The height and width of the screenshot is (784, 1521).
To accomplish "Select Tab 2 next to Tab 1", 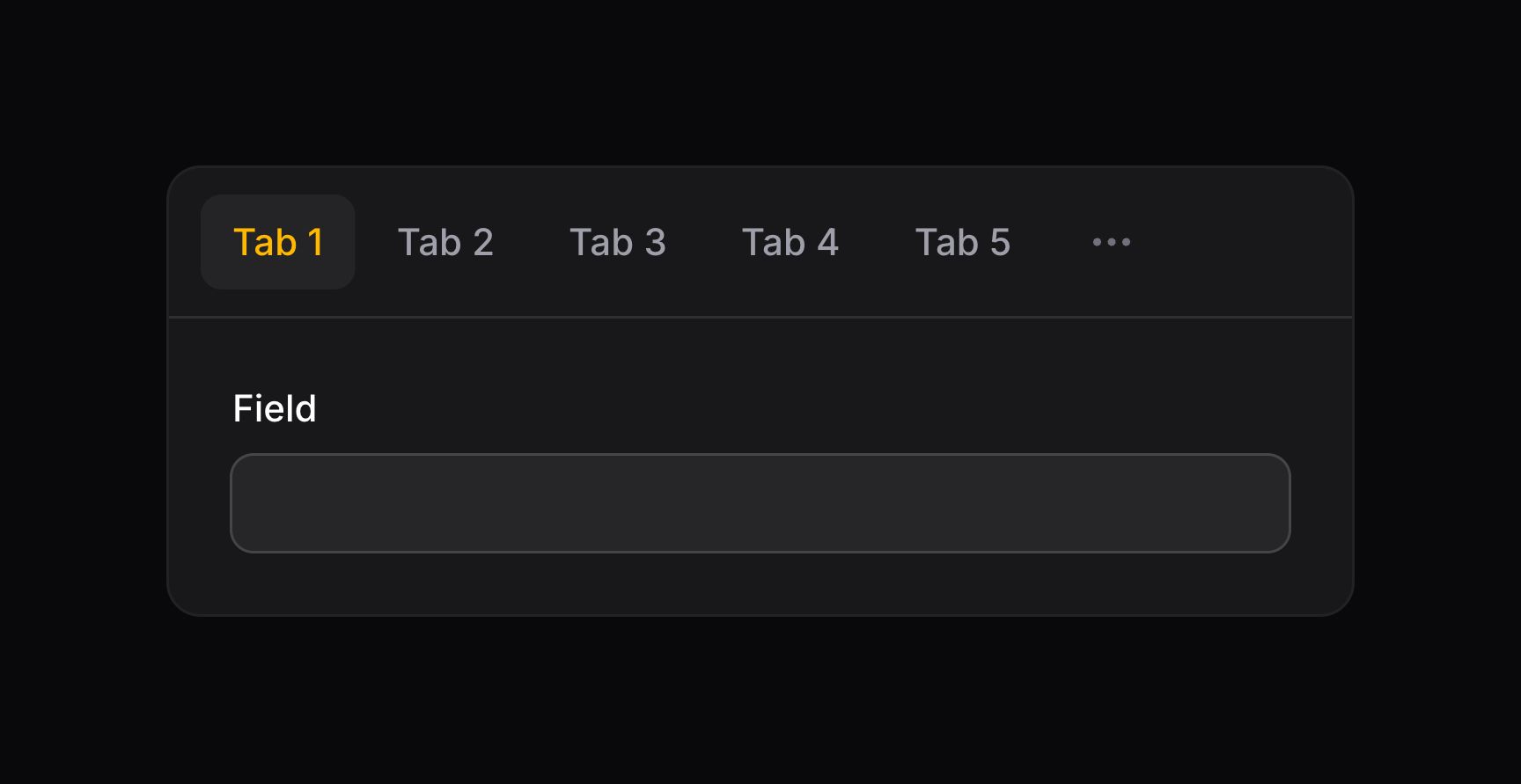I will [445, 242].
